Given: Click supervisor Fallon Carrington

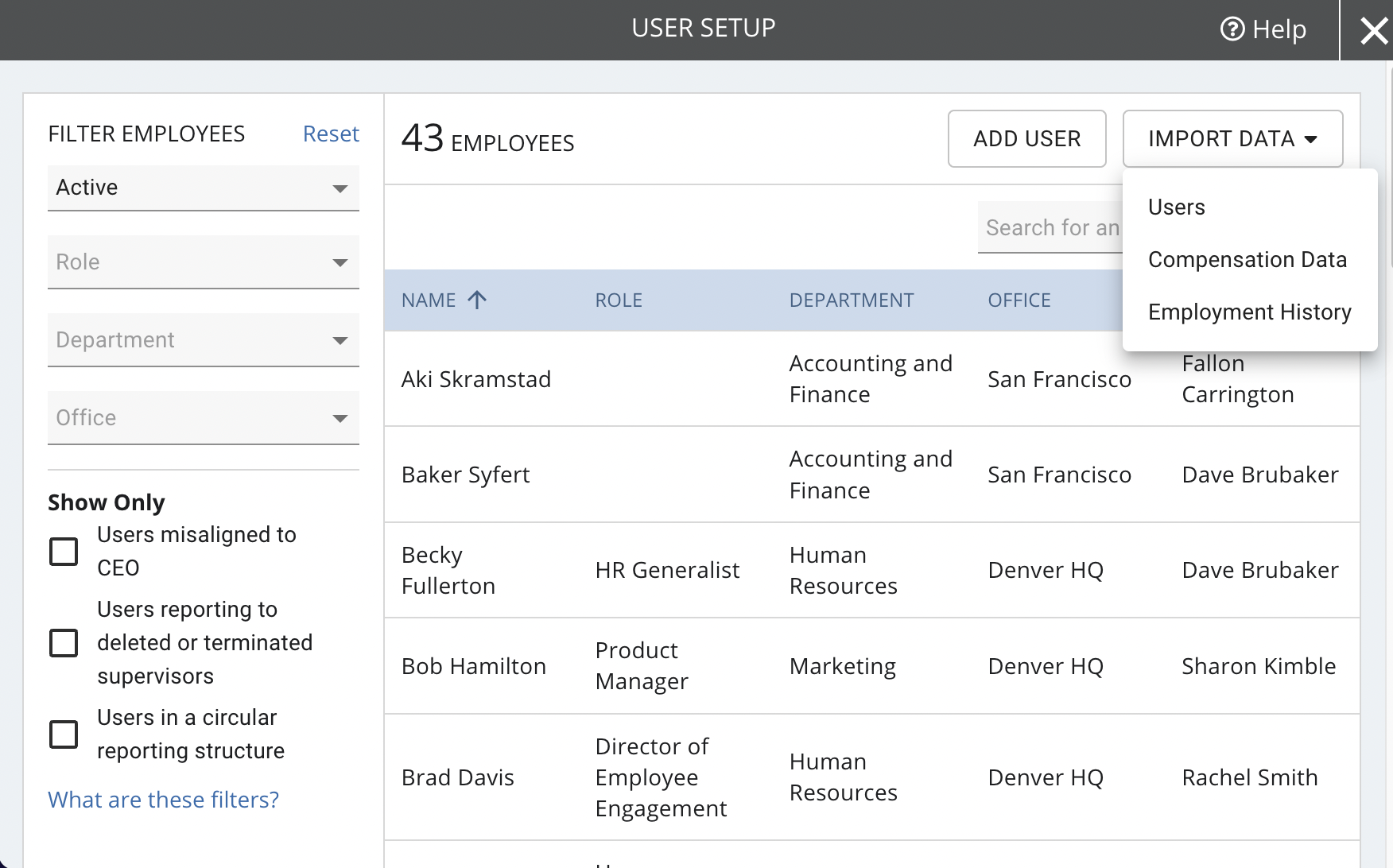Looking at the screenshot, I should 1237,379.
